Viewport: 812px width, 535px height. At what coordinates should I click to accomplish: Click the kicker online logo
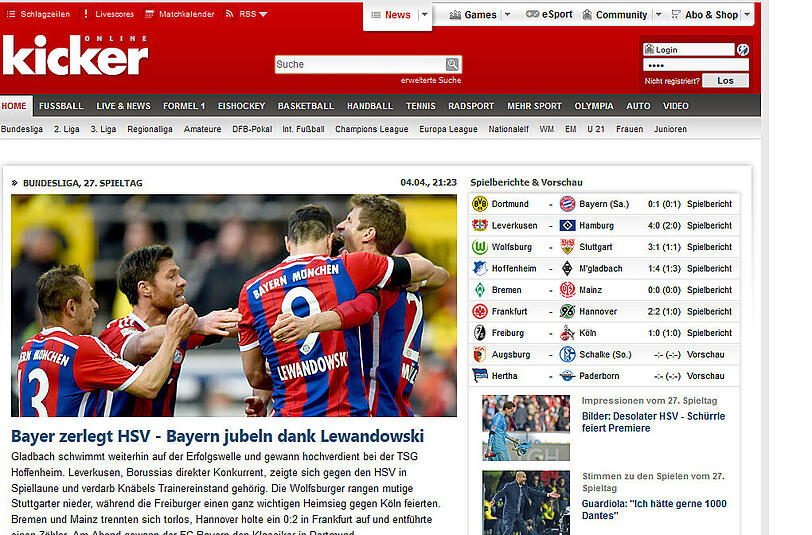76,55
